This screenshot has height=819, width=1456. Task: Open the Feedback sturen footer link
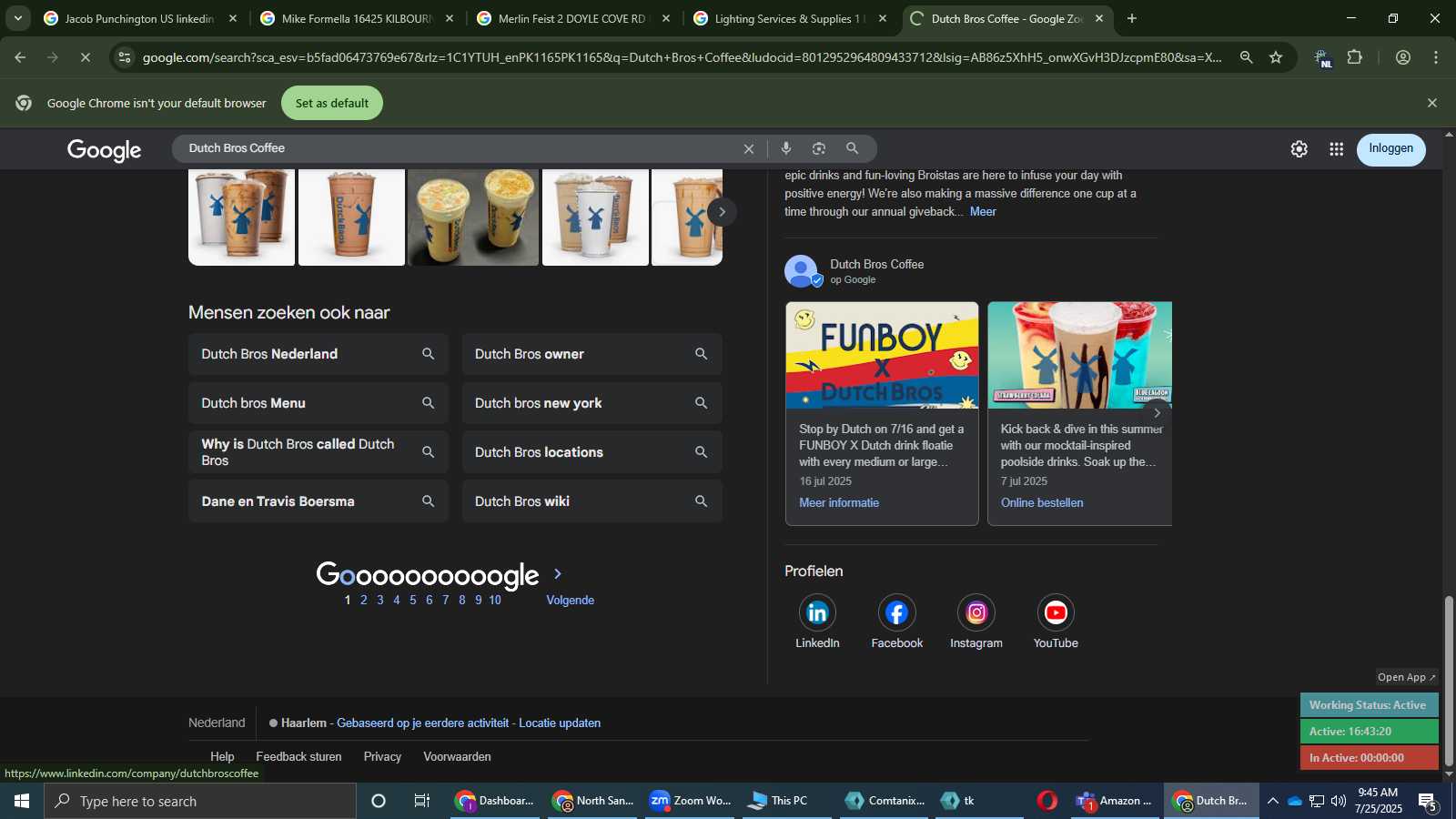298,757
